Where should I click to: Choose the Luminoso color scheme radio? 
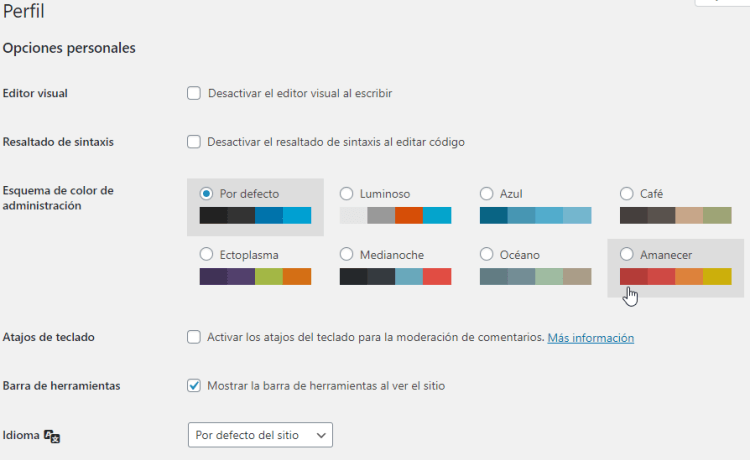pos(347,194)
